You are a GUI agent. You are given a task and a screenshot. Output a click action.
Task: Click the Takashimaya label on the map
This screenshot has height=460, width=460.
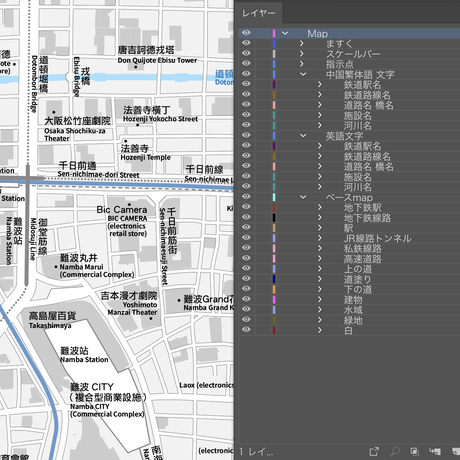click(50, 326)
